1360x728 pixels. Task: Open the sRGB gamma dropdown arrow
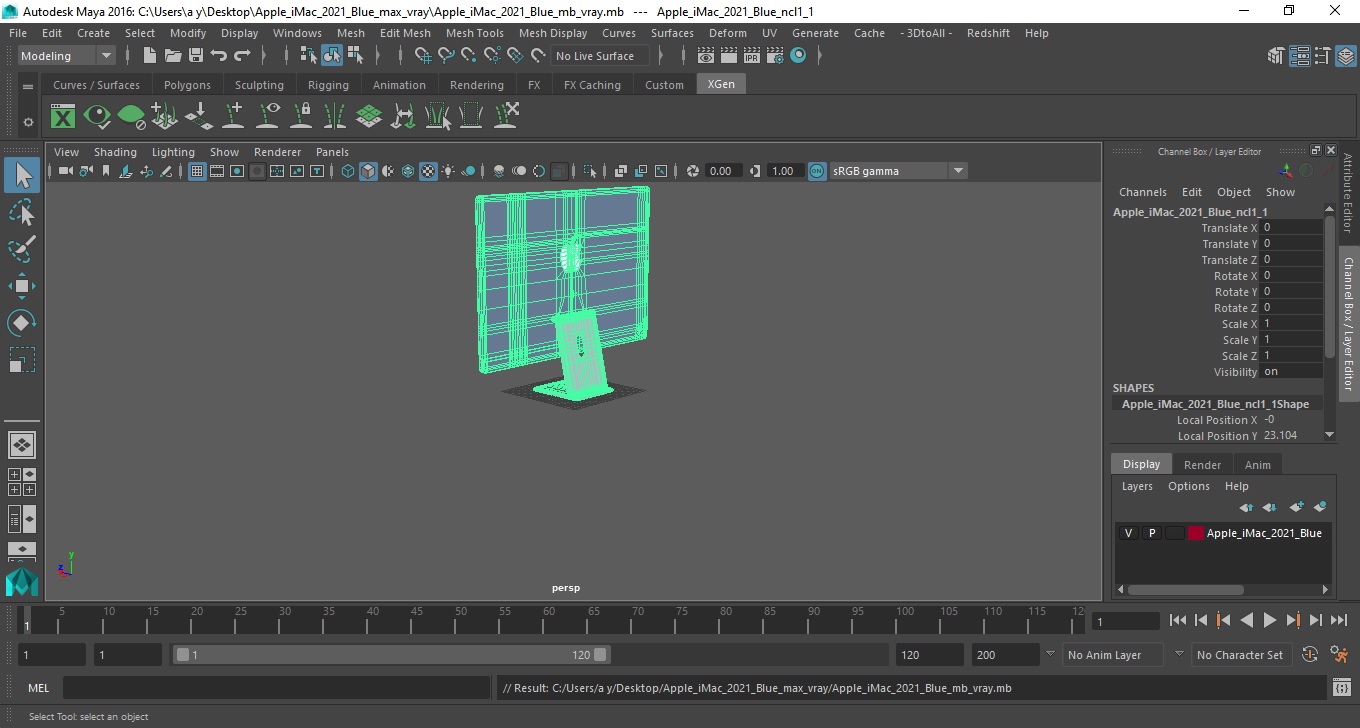point(958,171)
